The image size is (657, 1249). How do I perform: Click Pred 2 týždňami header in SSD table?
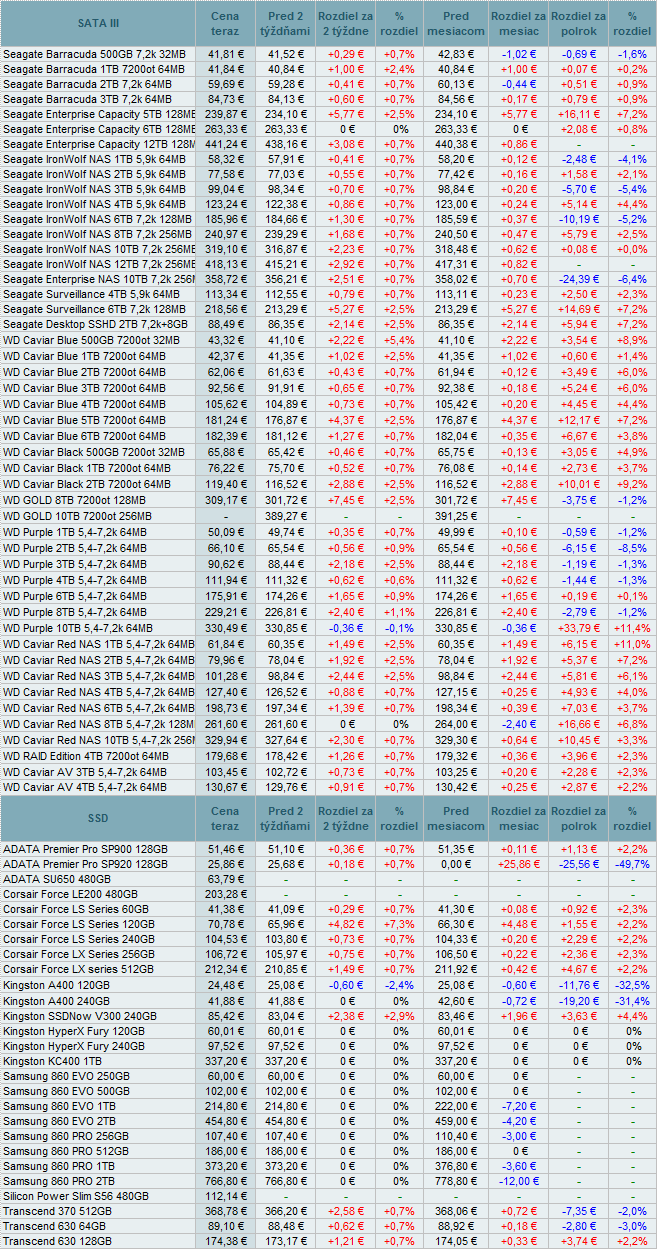point(285,817)
